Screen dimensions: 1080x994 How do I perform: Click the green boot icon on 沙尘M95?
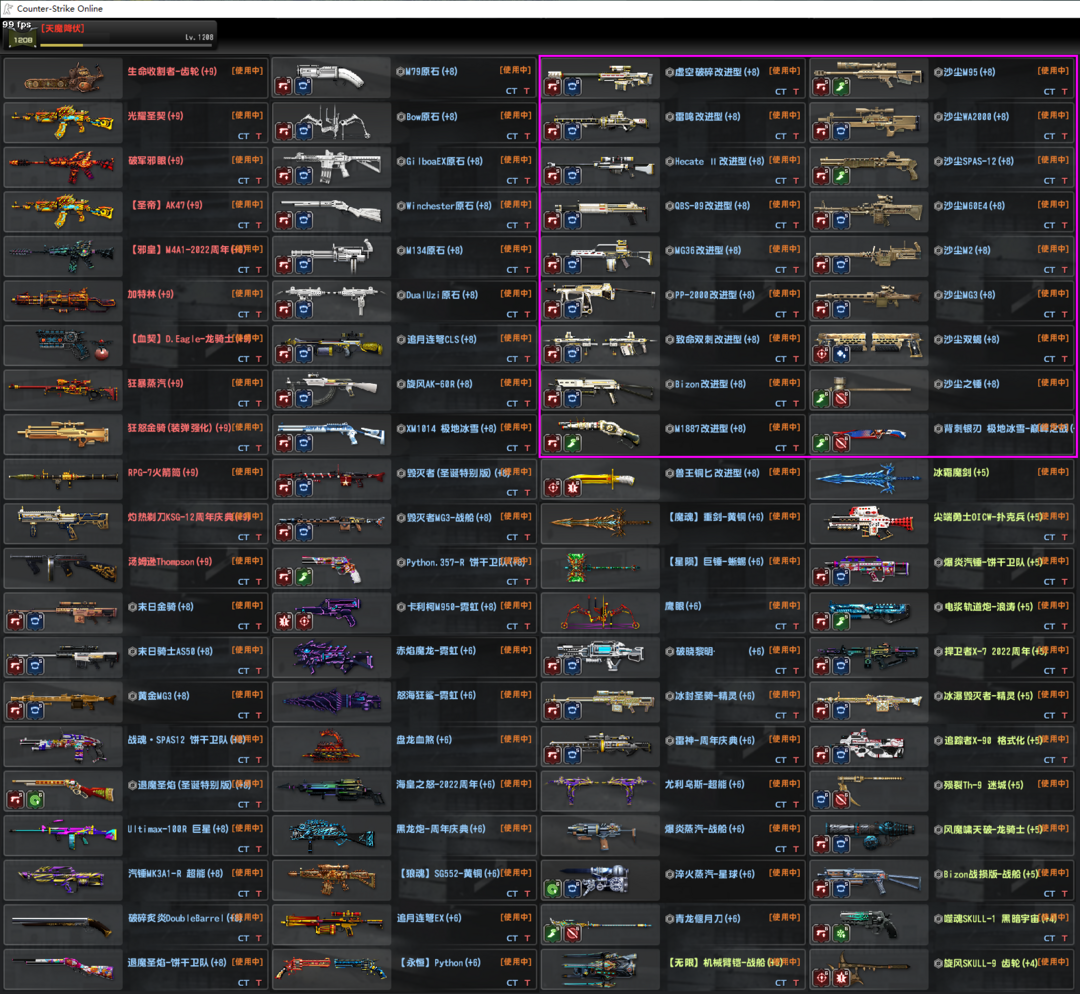pos(841,86)
